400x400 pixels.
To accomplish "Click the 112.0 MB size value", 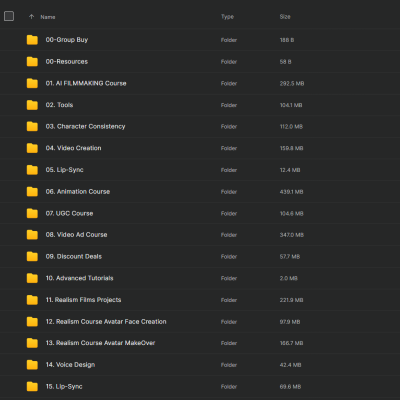I will (x=291, y=127).
